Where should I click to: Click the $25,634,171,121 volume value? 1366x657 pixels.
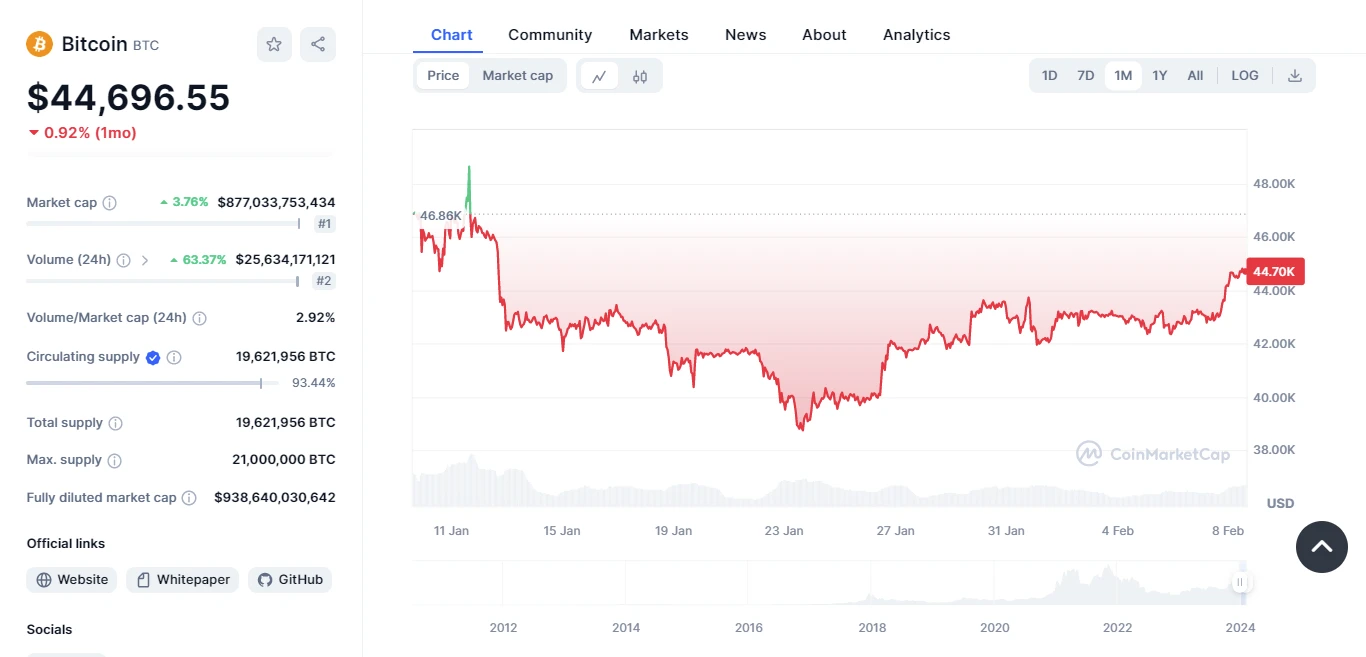coord(286,259)
